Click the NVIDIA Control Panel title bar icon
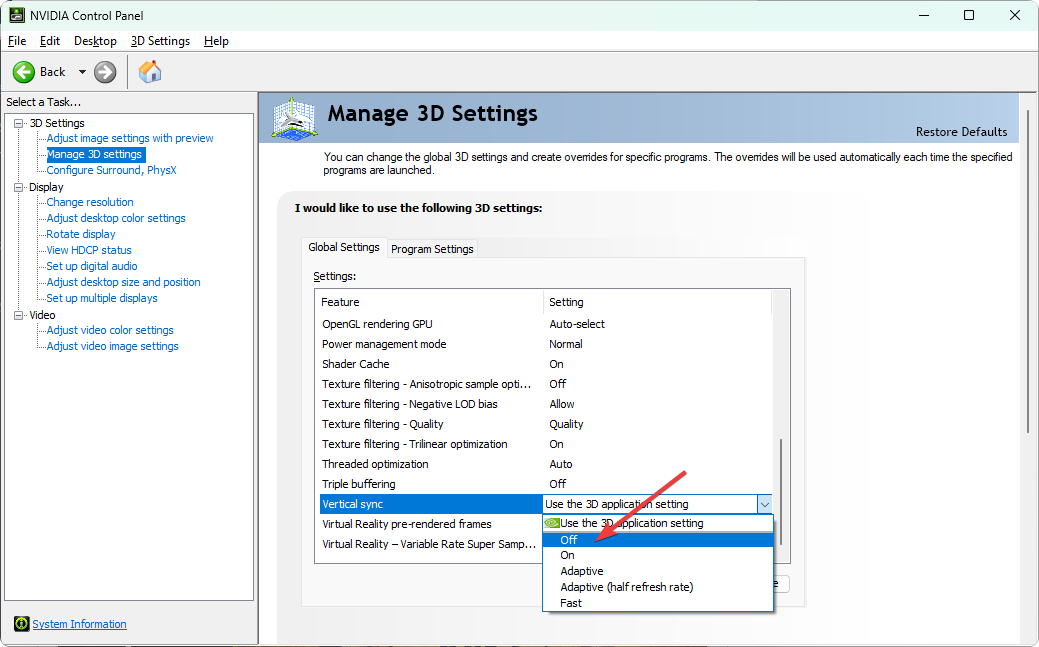1039x647 pixels. click(17, 15)
